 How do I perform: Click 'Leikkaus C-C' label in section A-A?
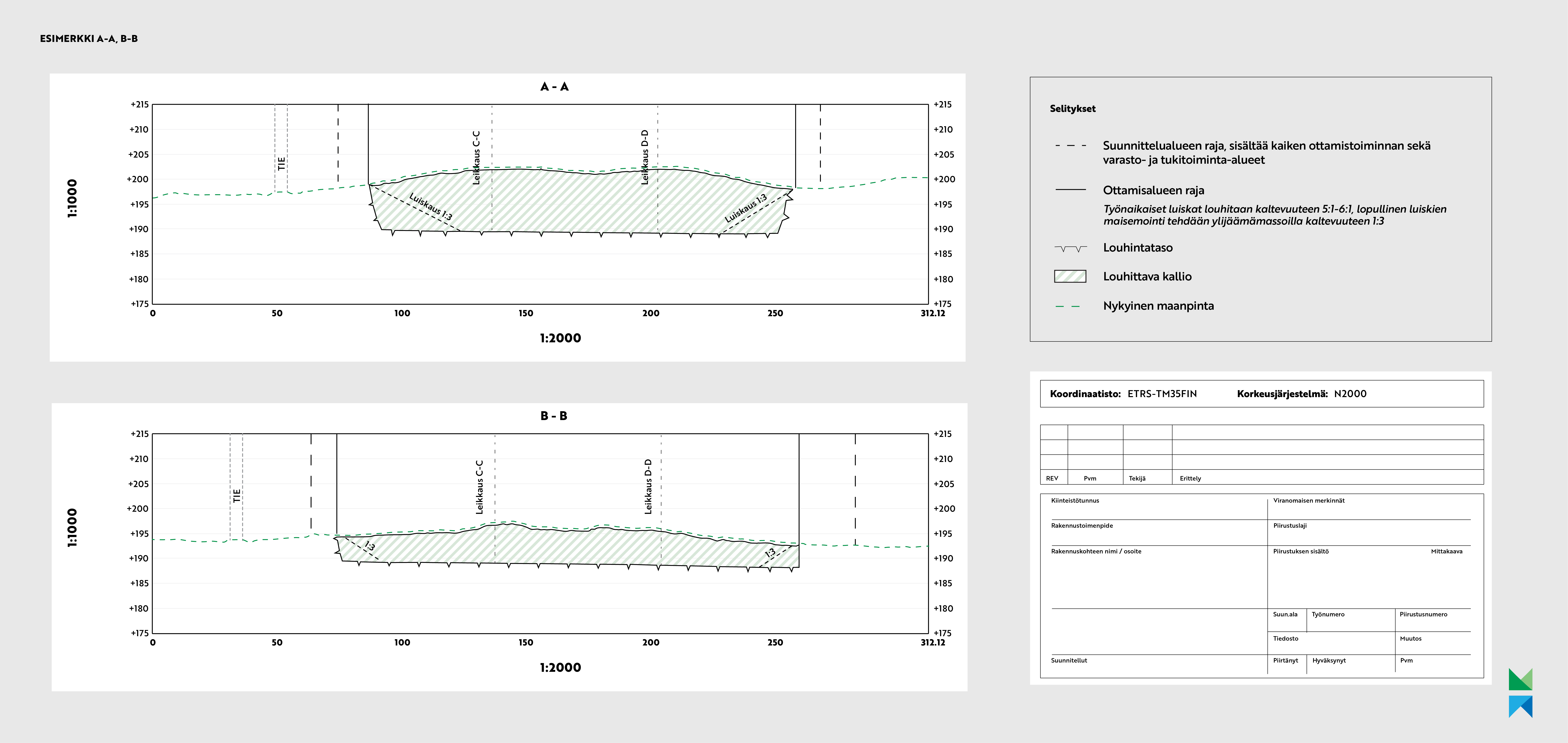[477, 158]
